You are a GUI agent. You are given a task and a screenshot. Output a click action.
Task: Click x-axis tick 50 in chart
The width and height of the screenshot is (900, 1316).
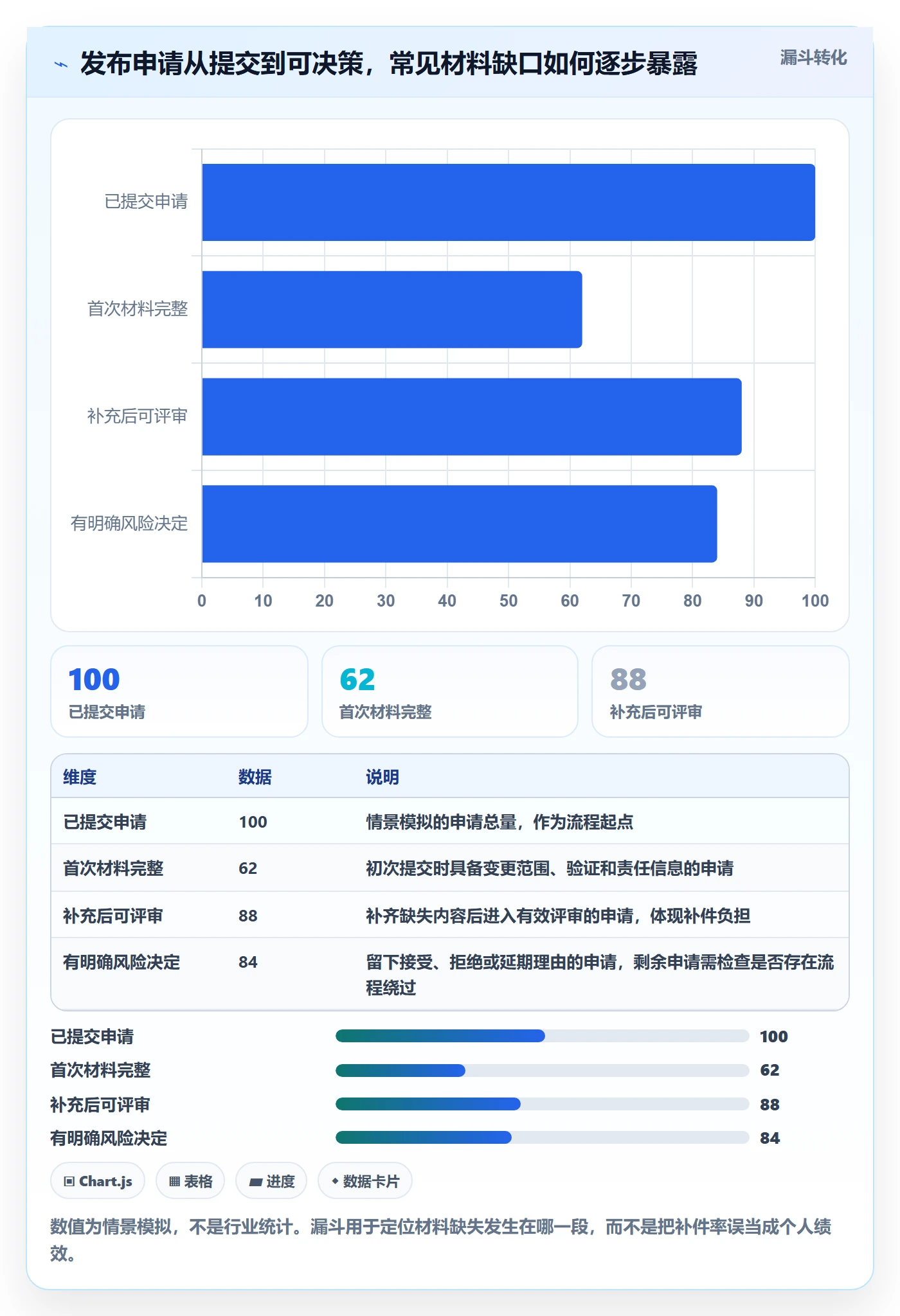509,601
